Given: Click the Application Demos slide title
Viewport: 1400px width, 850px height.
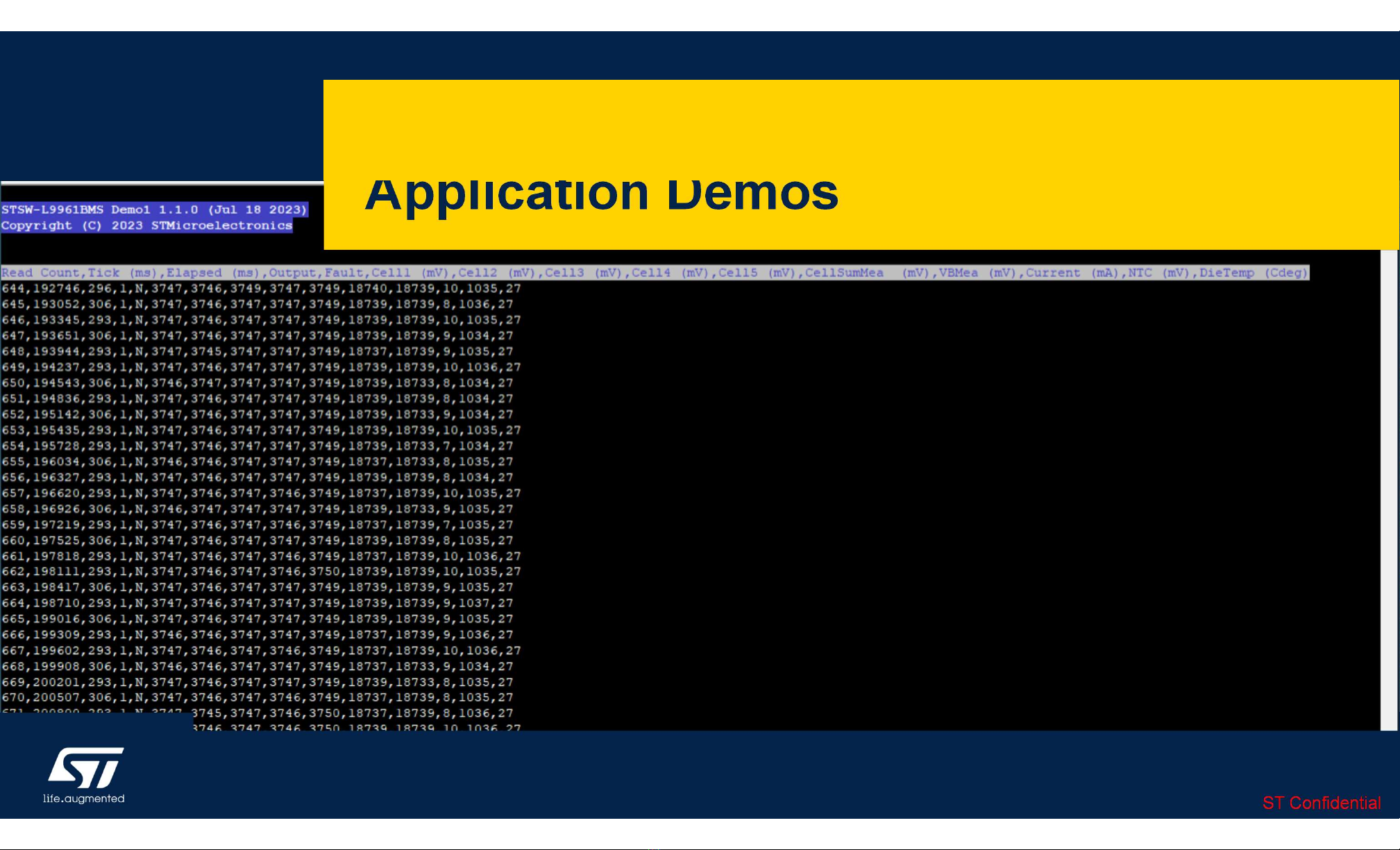Looking at the screenshot, I should pos(601,194).
